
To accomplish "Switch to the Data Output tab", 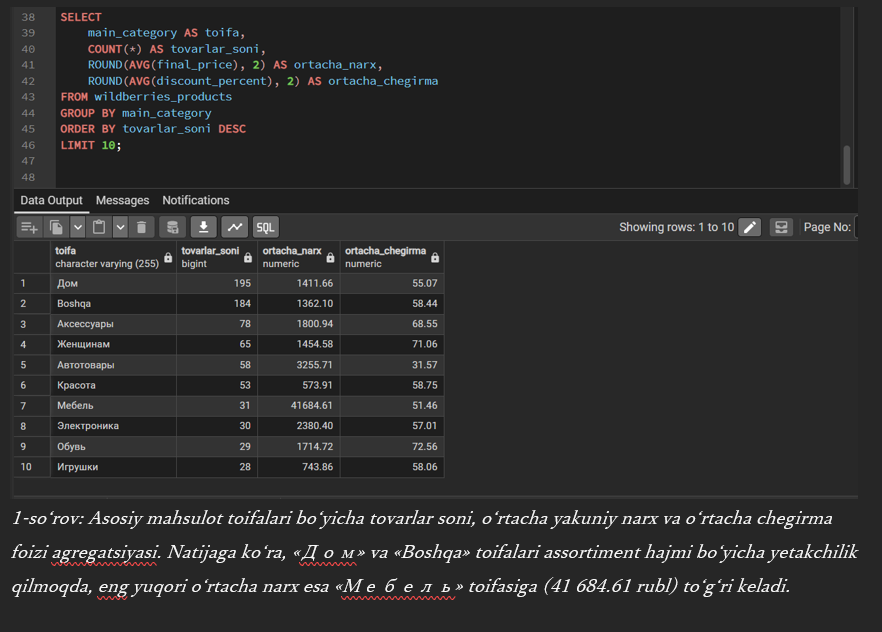I will (51, 200).
